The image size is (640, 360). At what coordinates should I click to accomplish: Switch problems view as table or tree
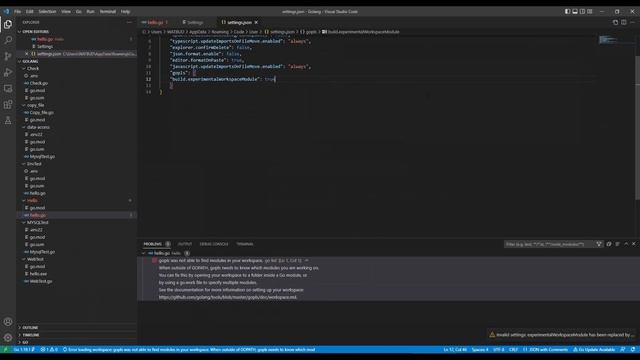pos(618,244)
